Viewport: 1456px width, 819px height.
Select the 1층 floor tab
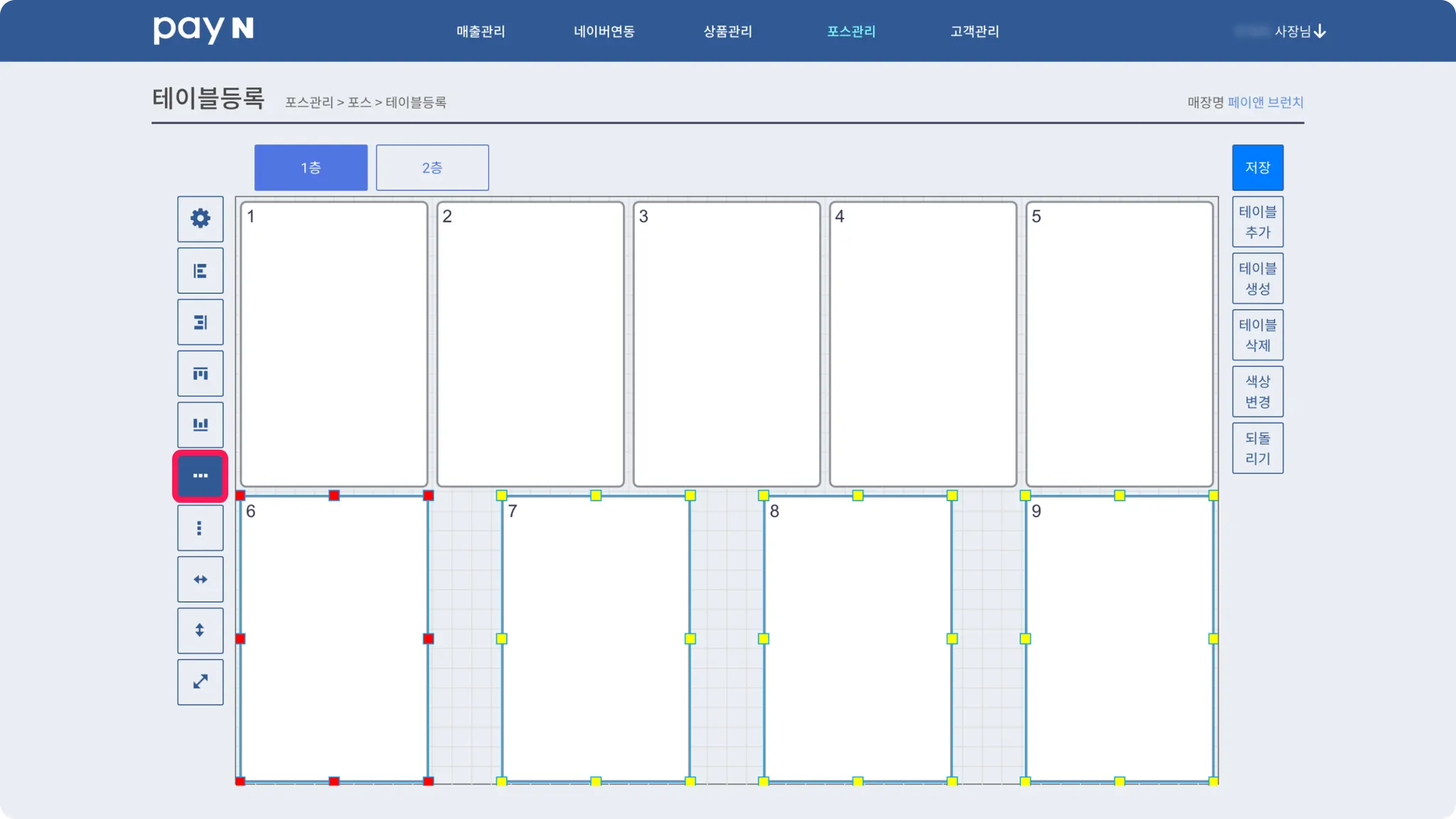(x=311, y=168)
